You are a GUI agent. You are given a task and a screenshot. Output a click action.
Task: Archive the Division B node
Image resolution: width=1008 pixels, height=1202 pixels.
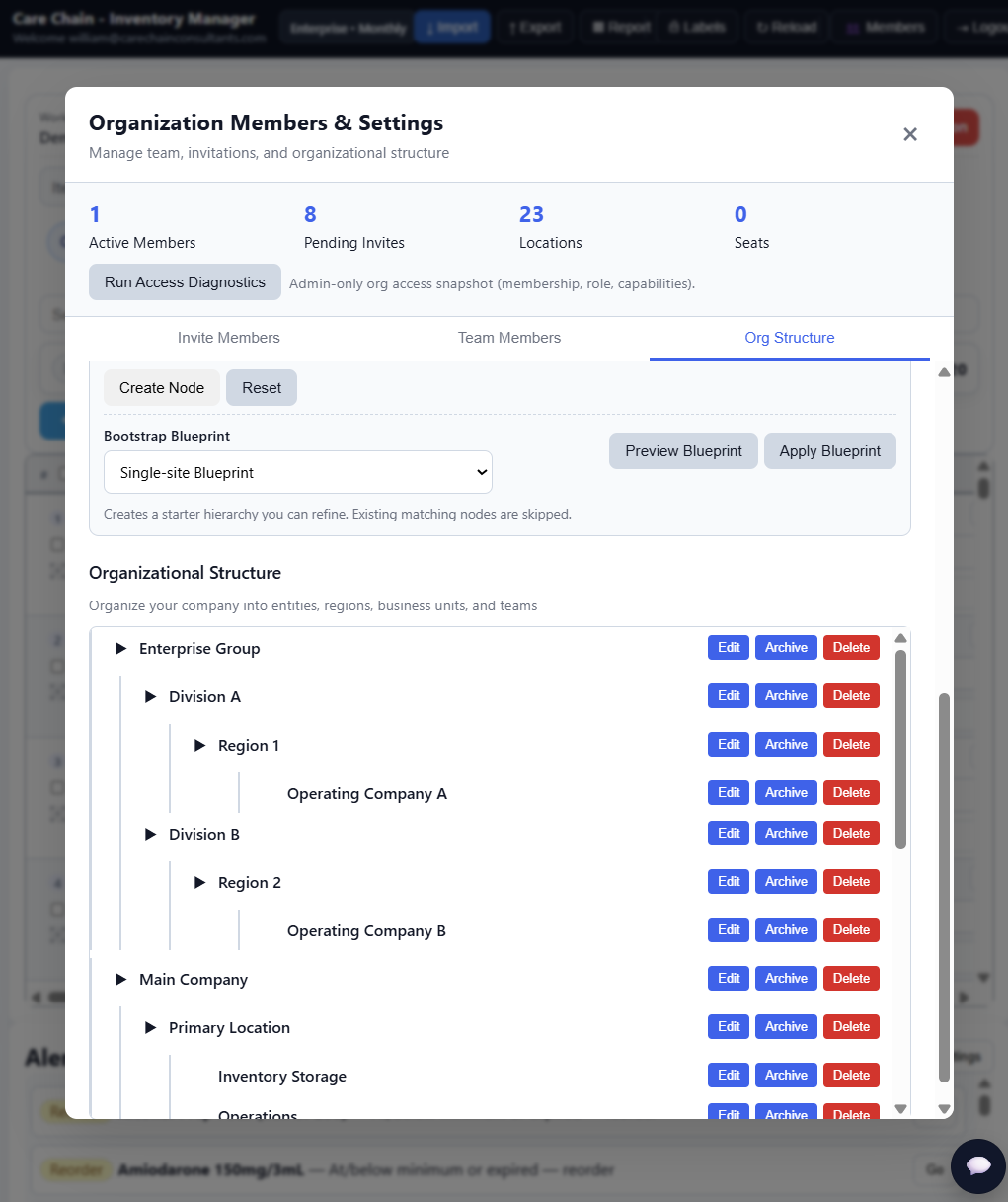coord(786,834)
